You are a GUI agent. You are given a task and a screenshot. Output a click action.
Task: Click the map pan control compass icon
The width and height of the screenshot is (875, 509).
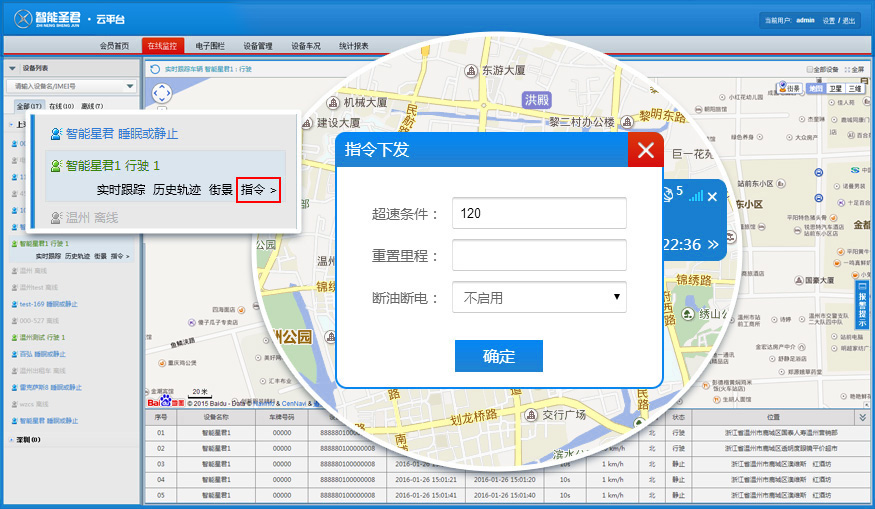162,92
